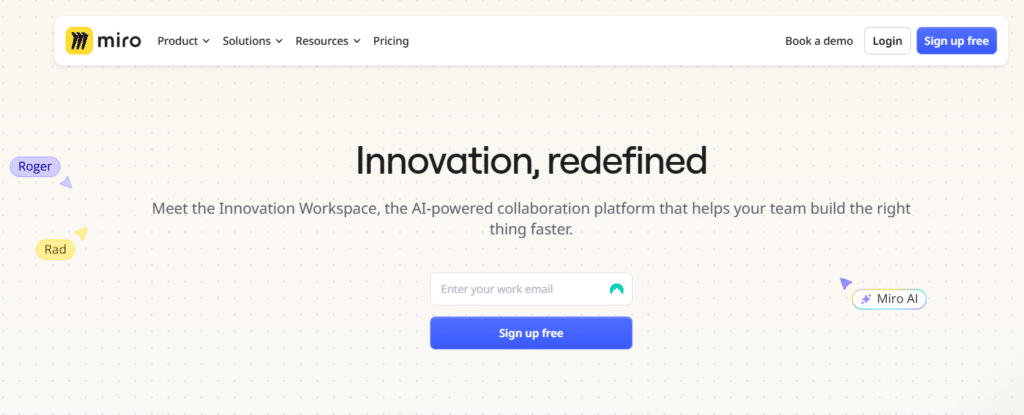Viewport: 1024px width, 415px height.
Task: Click the sparkle icon in Miro AI tag
Action: (865, 299)
